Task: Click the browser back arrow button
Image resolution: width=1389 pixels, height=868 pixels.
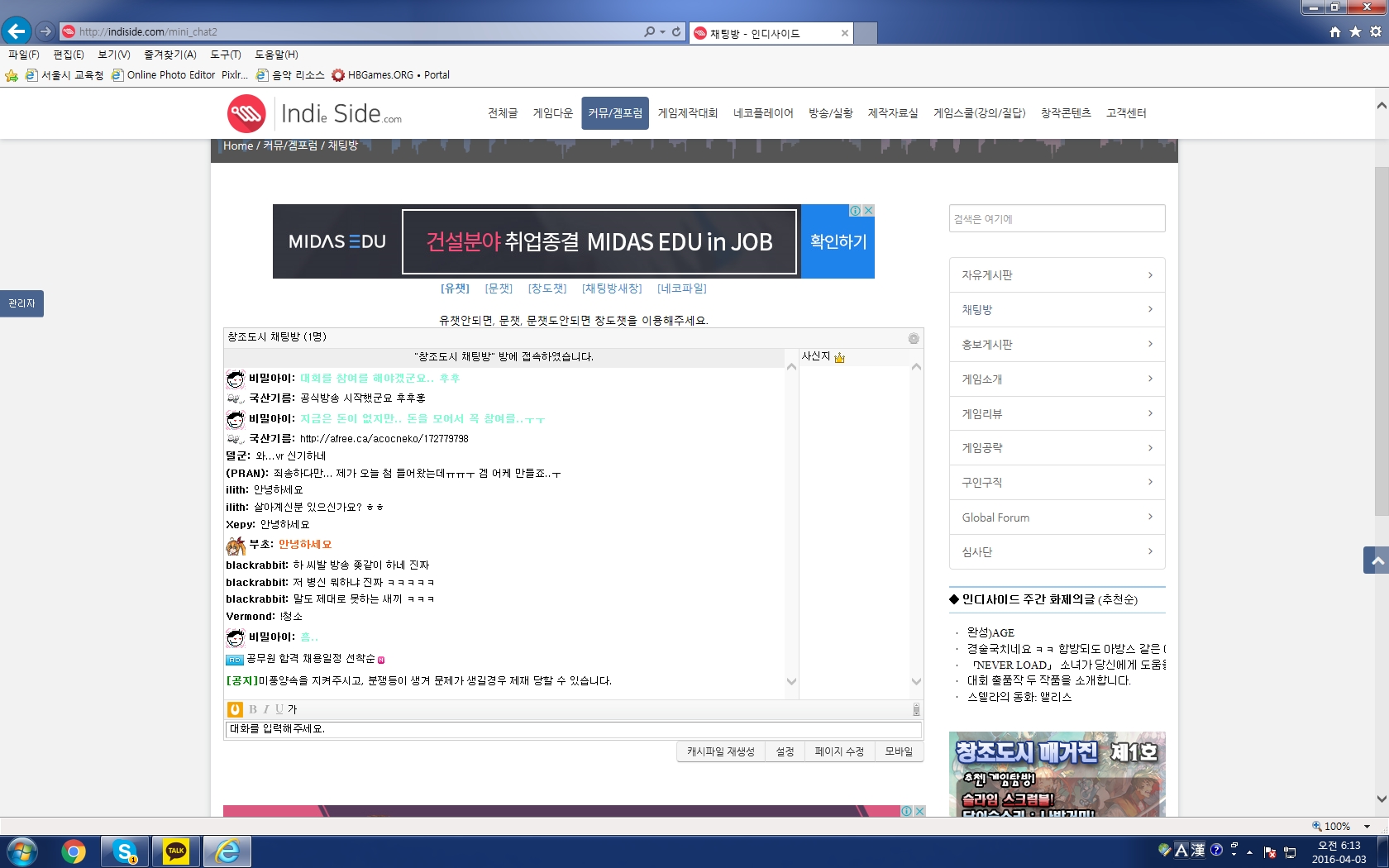Action: 17,31
